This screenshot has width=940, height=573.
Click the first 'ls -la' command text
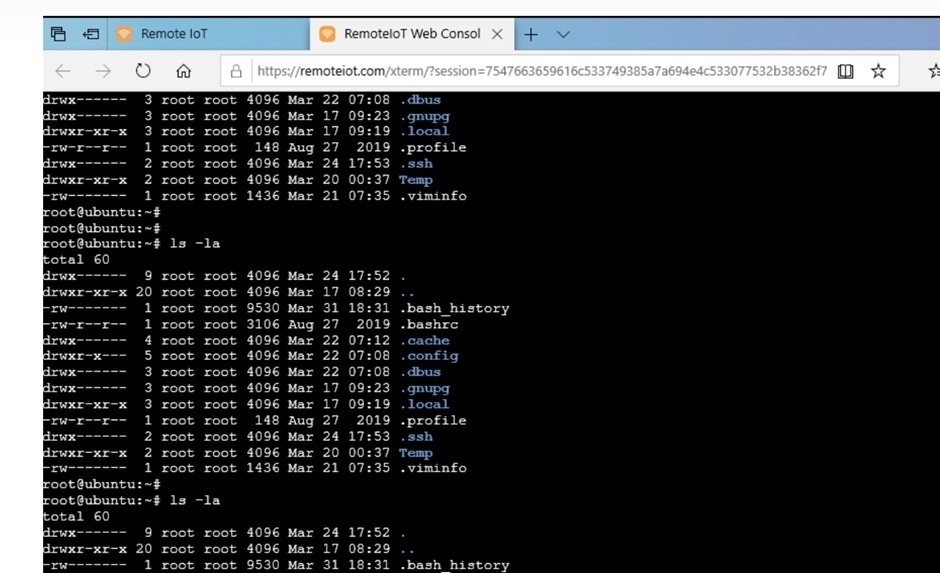pyautogui.click(x=195, y=243)
